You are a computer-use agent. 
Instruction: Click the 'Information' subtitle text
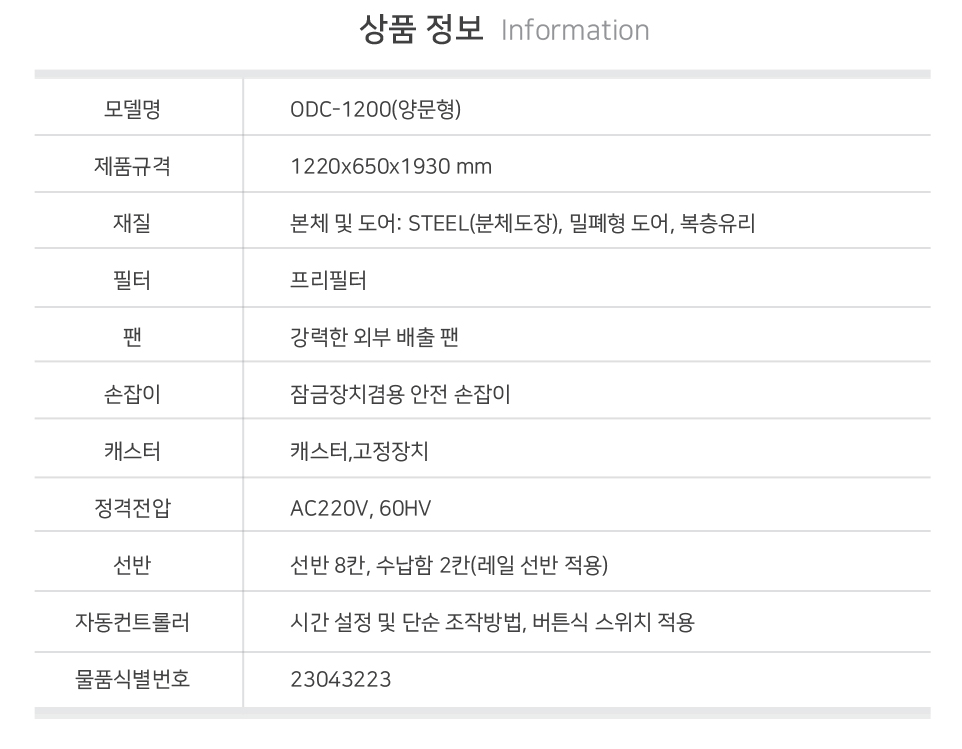point(574,30)
